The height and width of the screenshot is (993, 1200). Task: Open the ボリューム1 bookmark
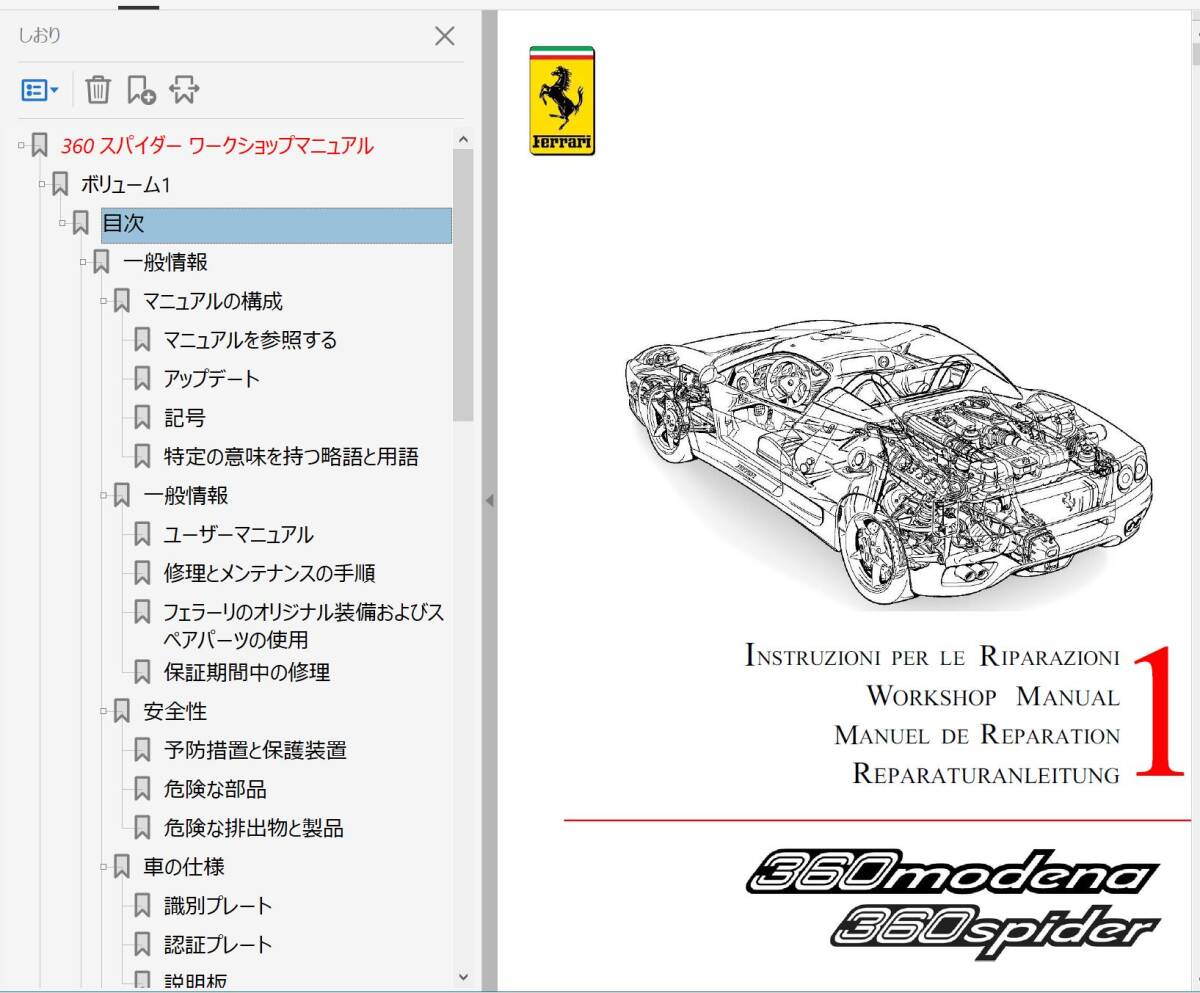pos(126,185)
